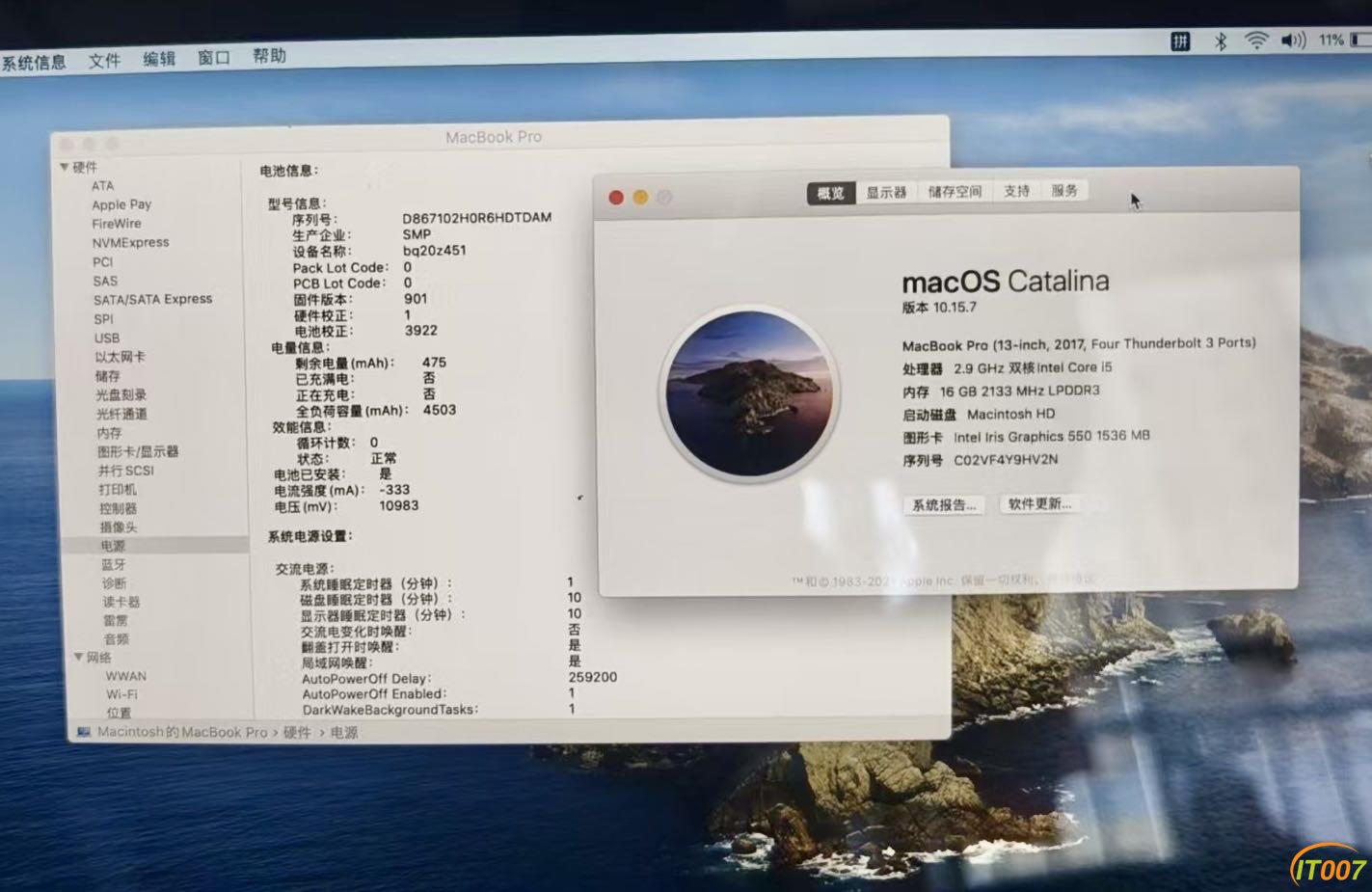1372x892 pixels.
Task: Open the Bluetooth menu bar icon
Action: (1220, 41)
